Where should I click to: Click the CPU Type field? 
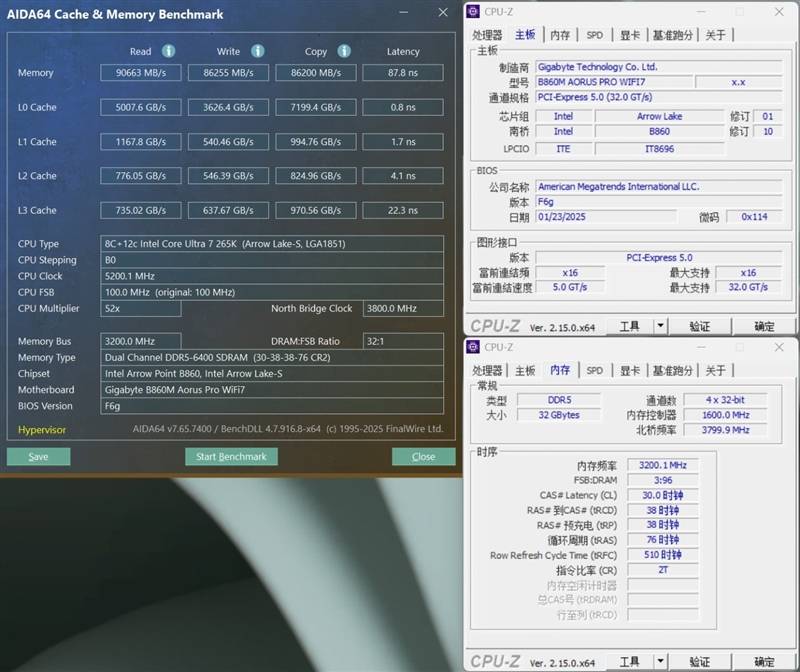click(272, 244)
